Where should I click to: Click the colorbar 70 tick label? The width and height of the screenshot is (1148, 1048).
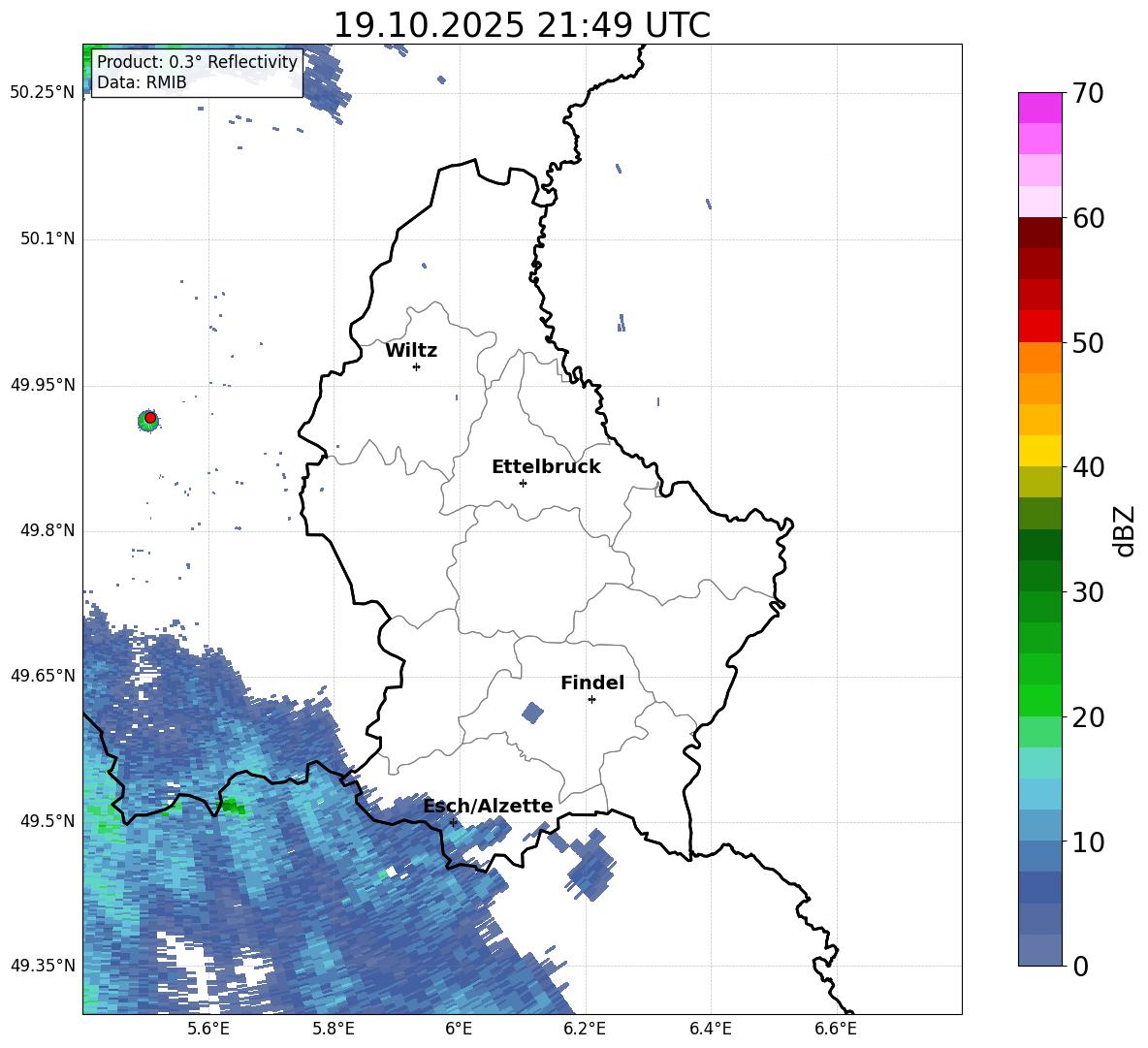tap(1089, 94)
